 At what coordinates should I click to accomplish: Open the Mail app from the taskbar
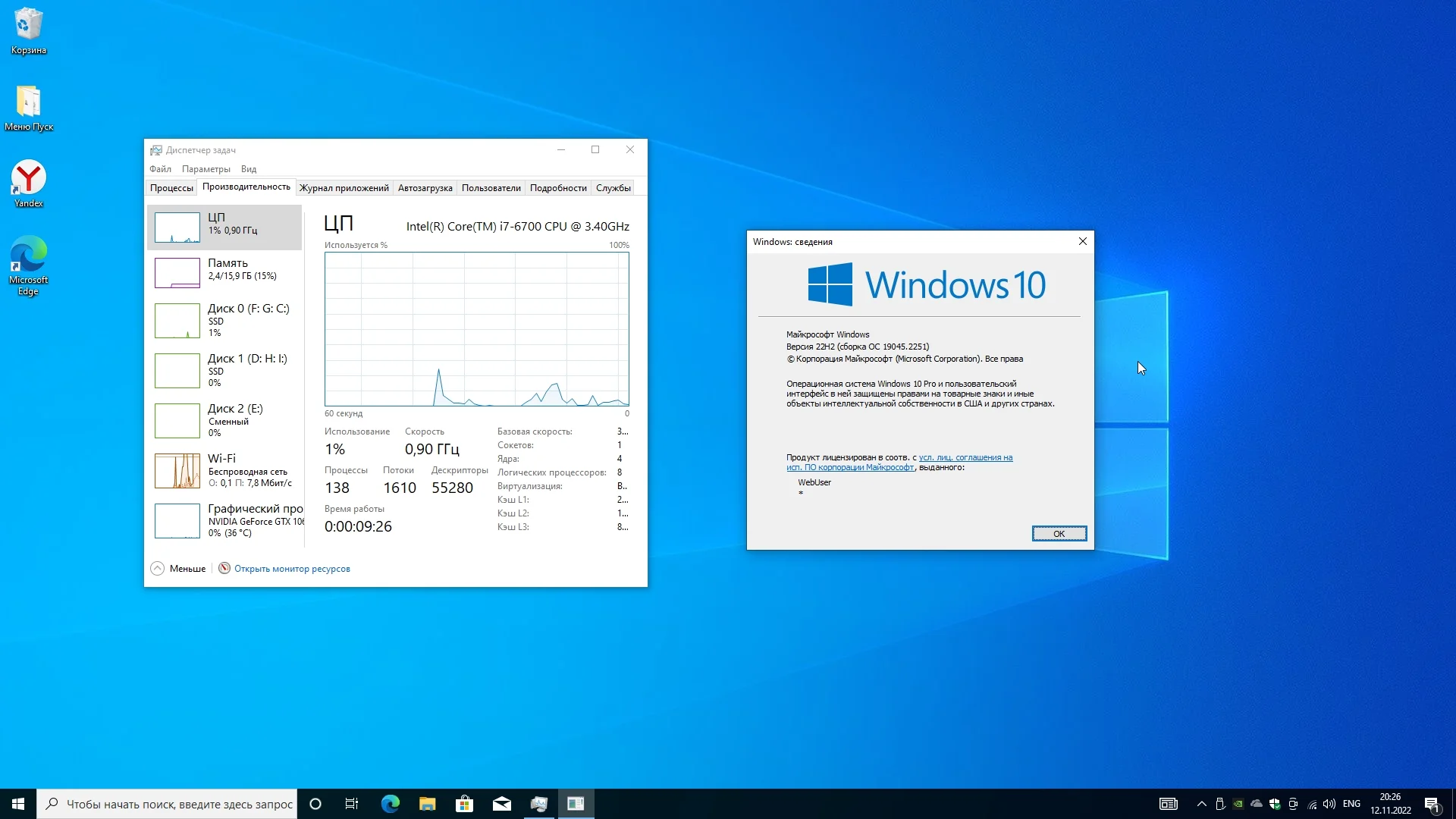tap(501, 804)
